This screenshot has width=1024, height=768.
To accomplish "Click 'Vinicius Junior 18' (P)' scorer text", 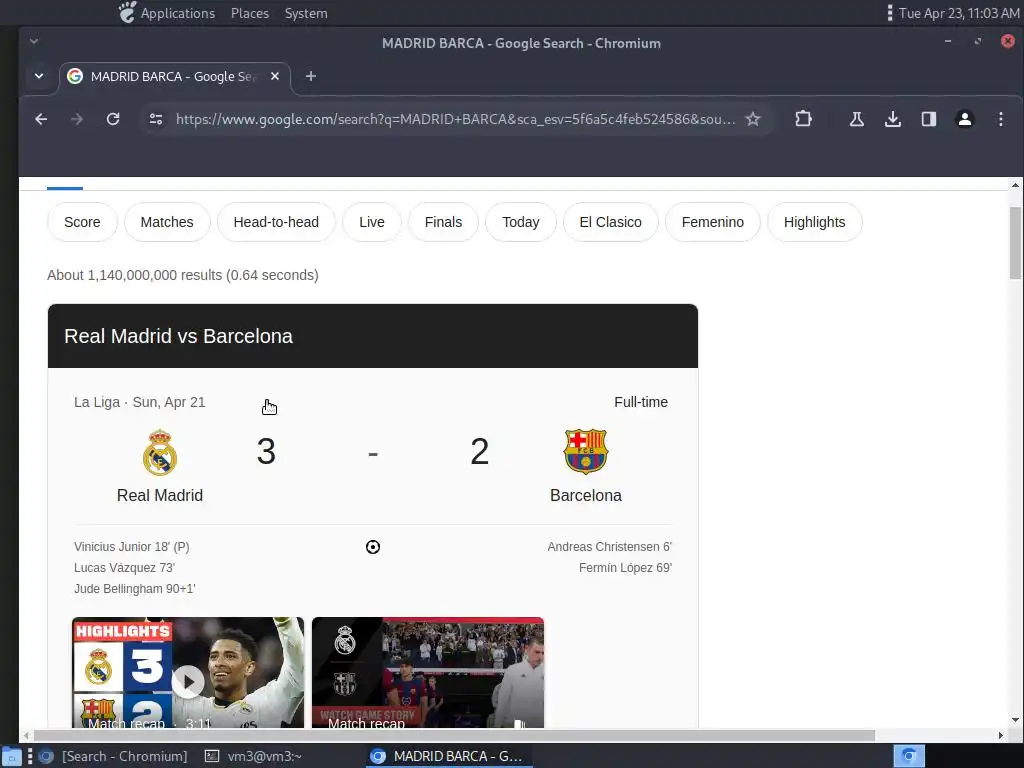I will tap(131, 547).
